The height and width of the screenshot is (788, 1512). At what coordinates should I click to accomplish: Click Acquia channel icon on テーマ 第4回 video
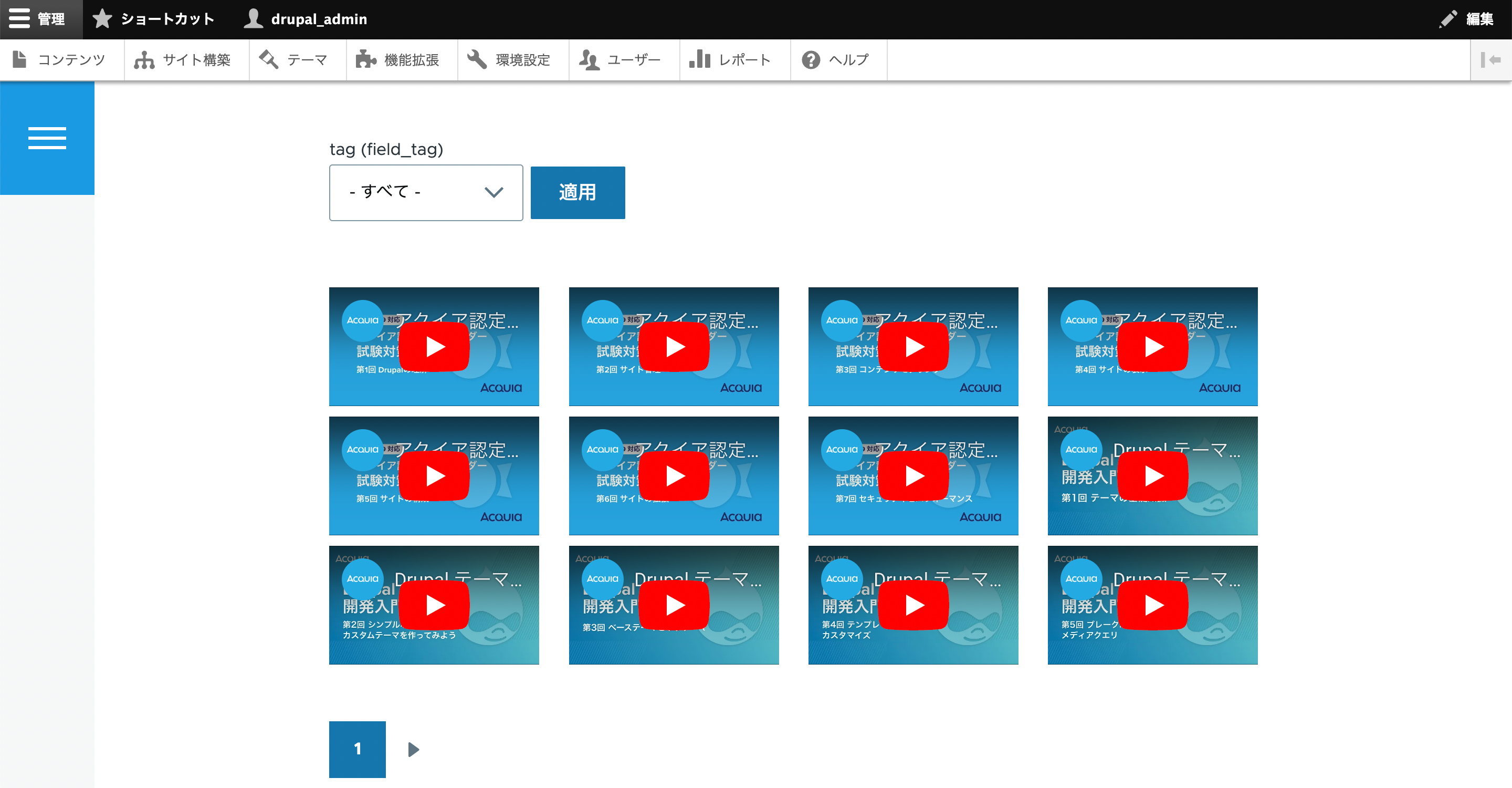(x=842, y=579)
